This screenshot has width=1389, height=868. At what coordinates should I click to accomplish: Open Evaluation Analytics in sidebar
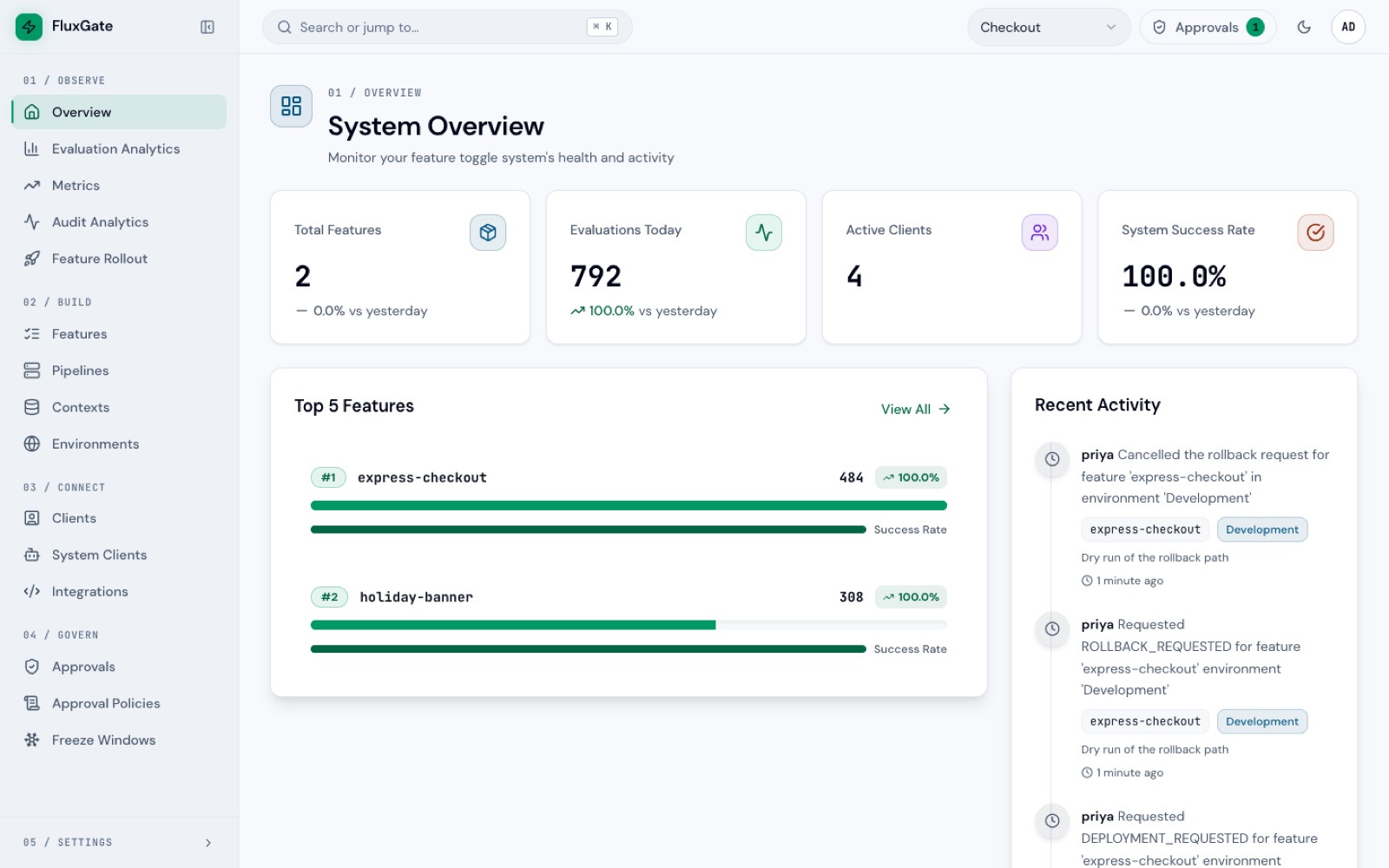click(119, 148)
